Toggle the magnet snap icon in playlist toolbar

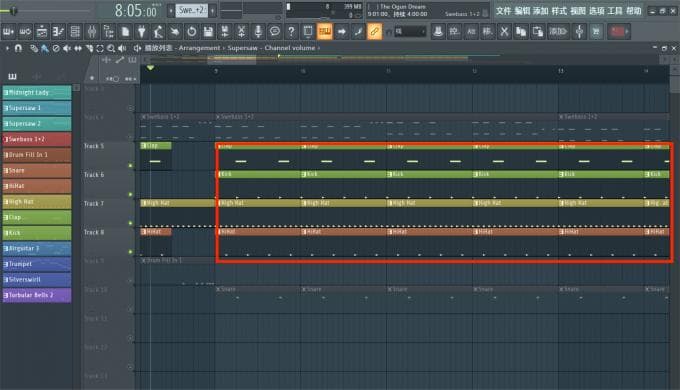click(18, 48)
